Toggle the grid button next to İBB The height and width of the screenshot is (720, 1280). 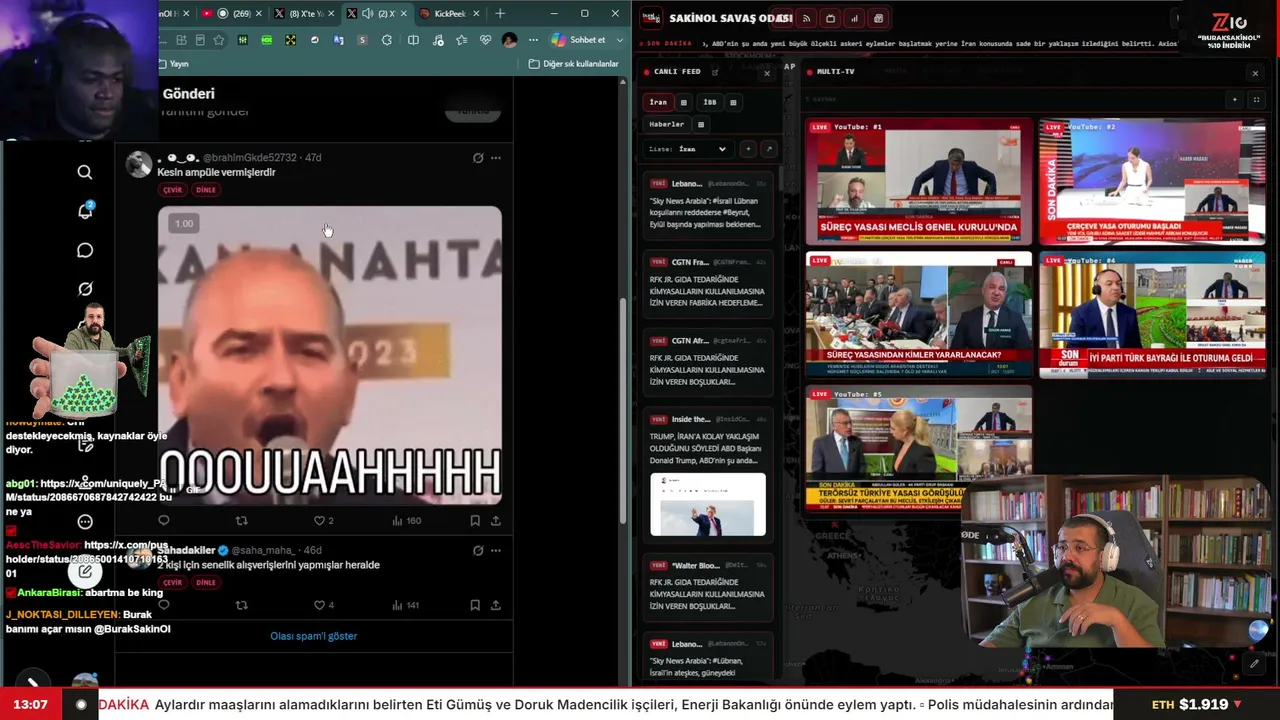[x=733, y=102]
